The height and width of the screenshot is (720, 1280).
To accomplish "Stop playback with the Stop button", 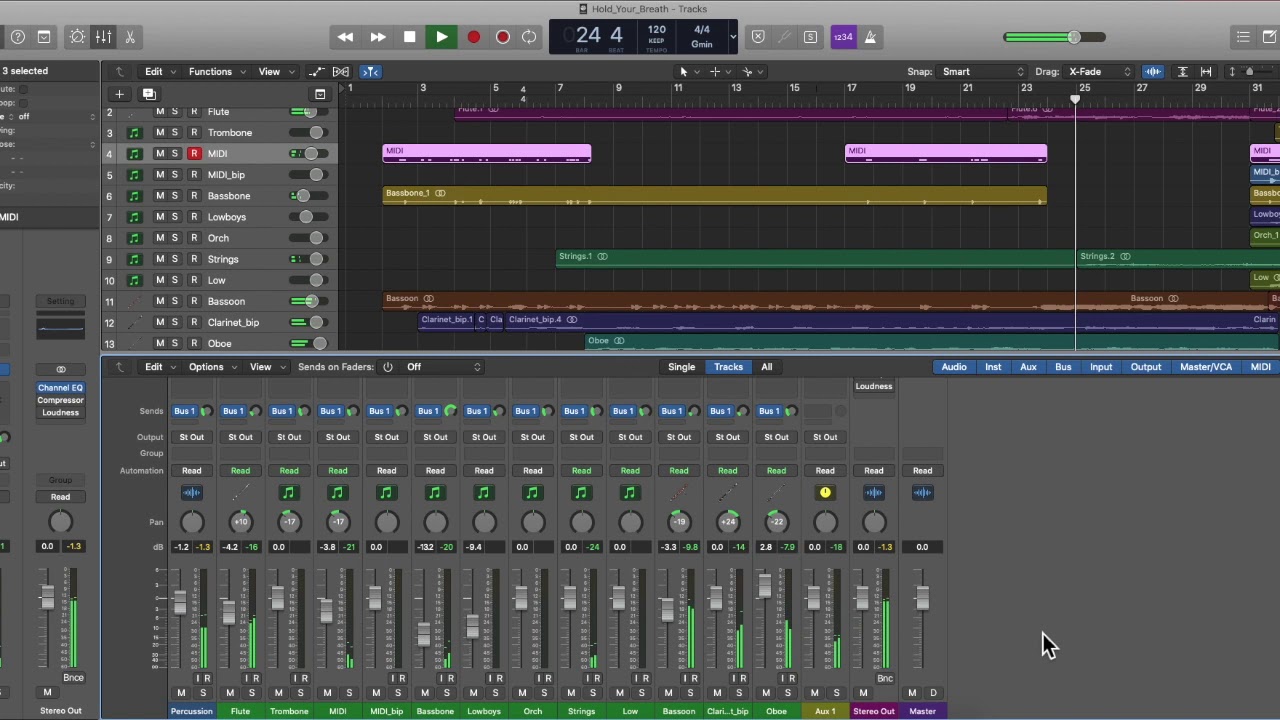I will pos(409,37).
